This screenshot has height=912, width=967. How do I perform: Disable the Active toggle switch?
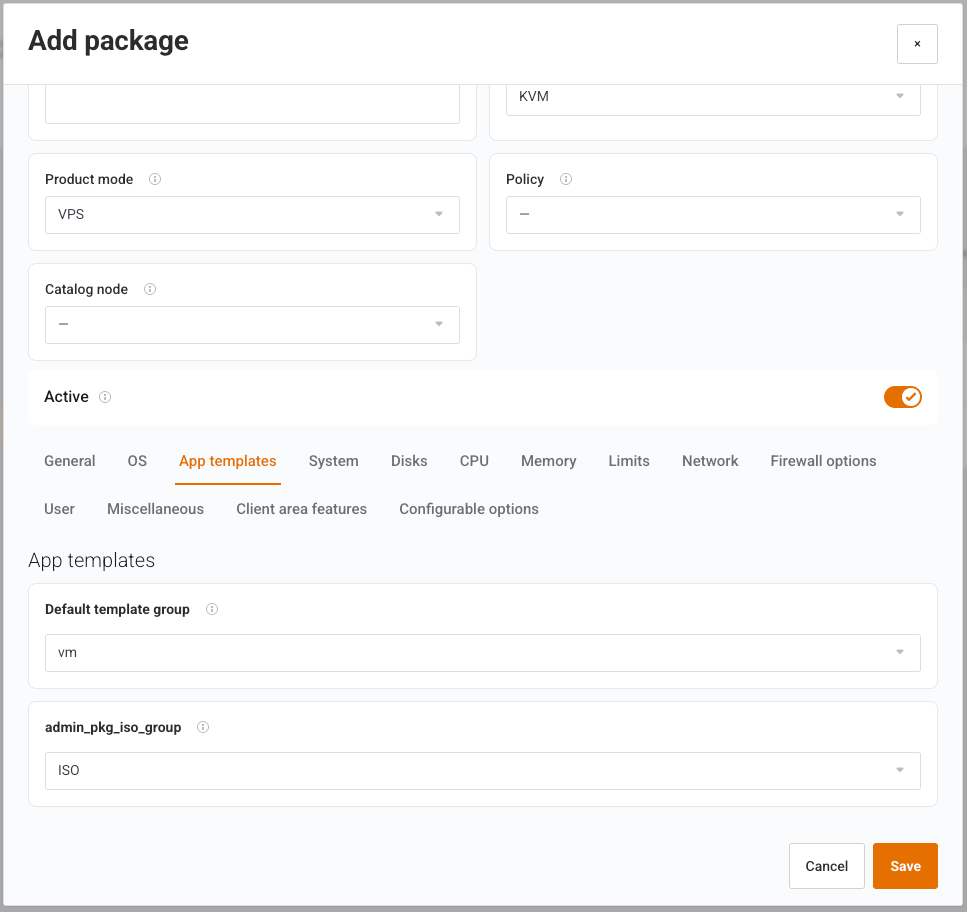click(902, 397)
